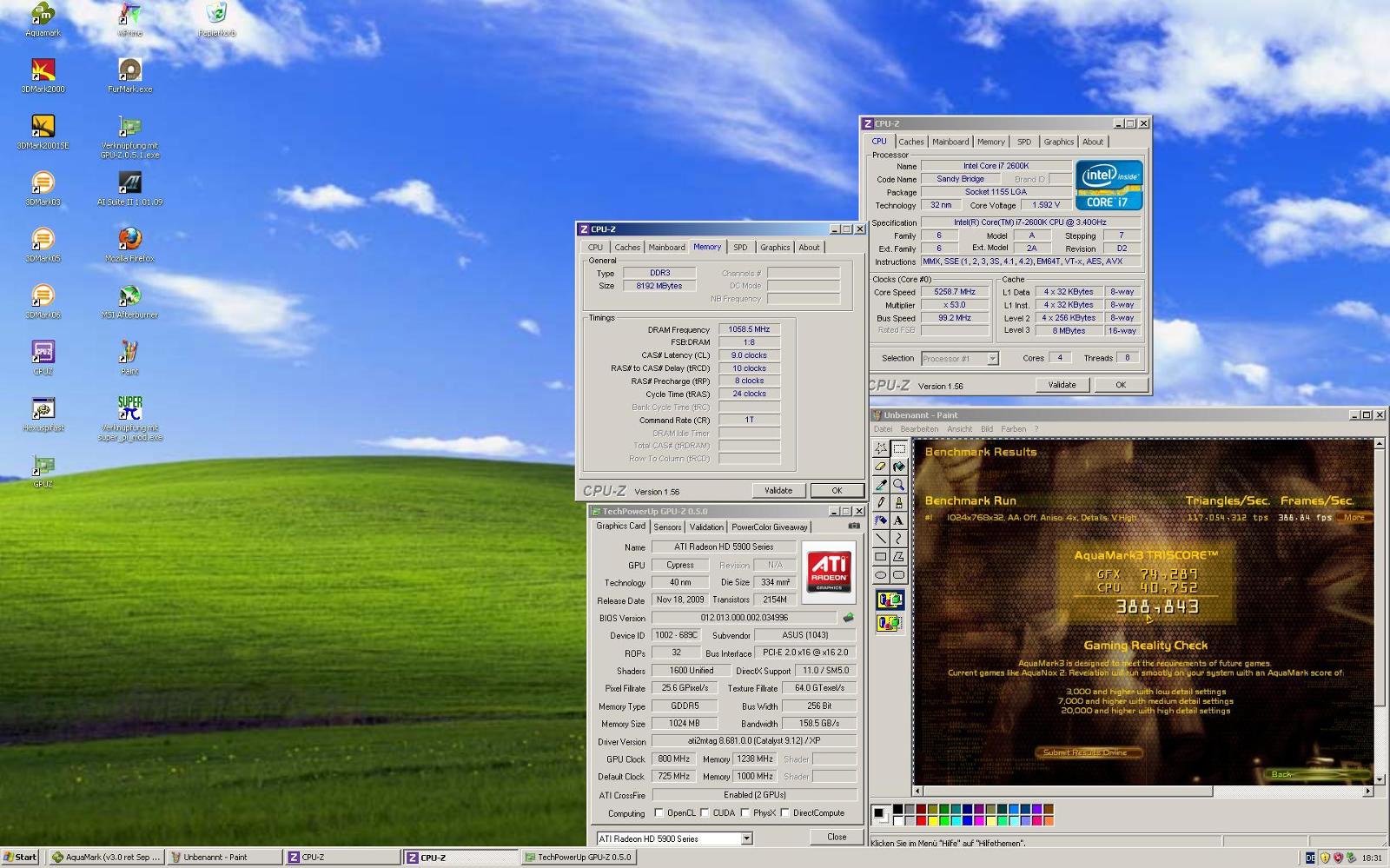Choose the Airbrush spray tool in Paint
The image size is (1390, 868).
[880, 520]
